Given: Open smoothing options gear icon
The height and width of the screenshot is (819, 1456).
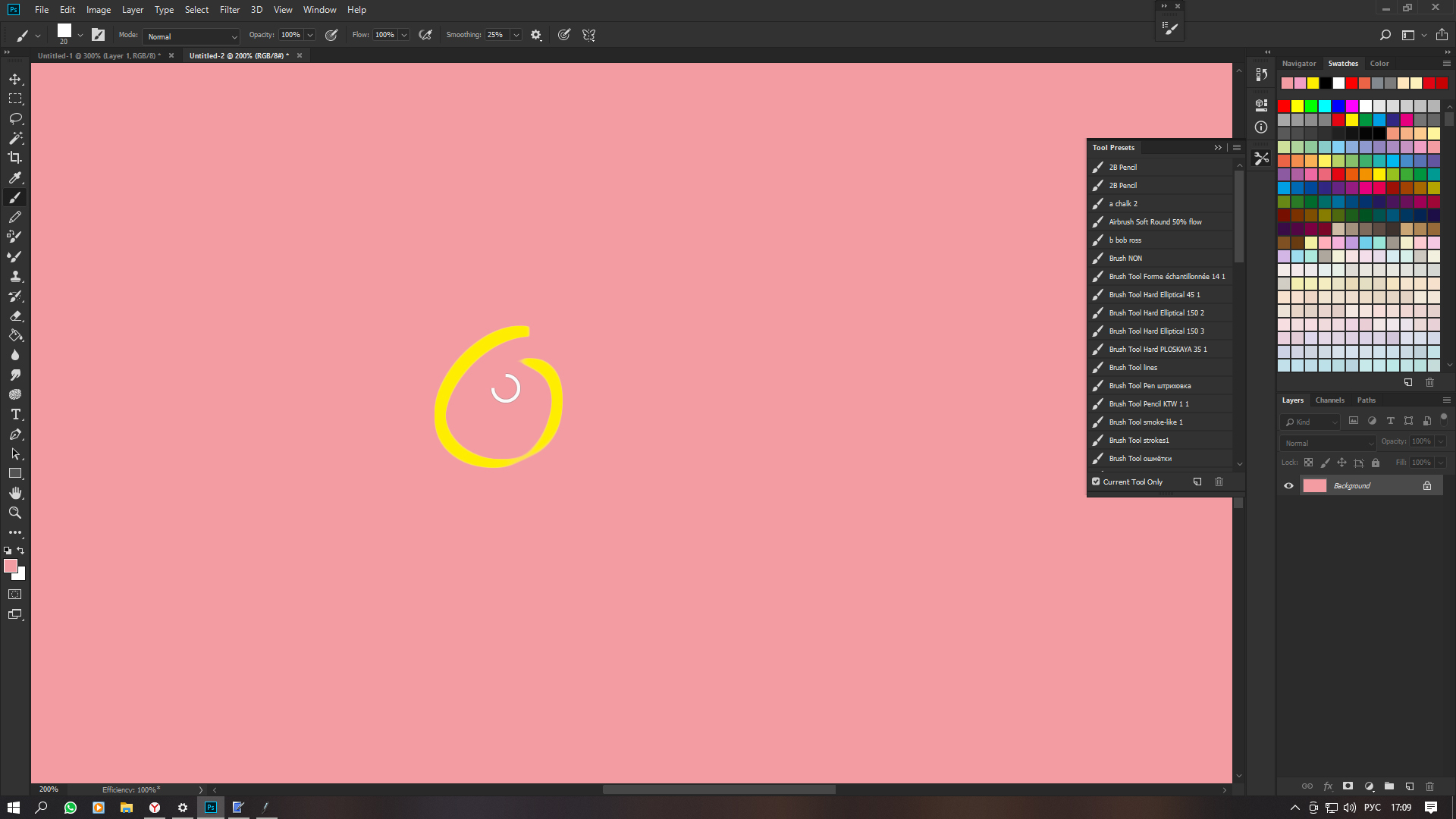Looking at the screenshot, I should [536, 35].
